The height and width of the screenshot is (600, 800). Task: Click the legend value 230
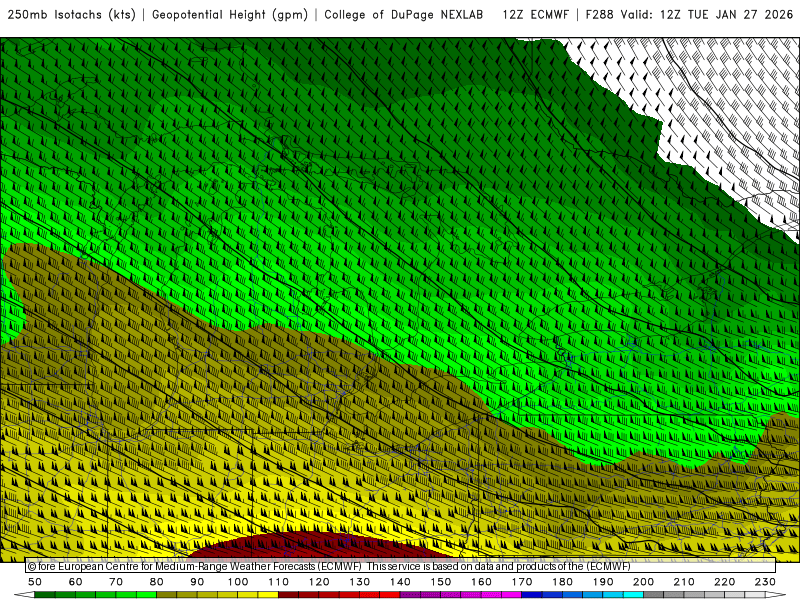[x=765, y=582]
